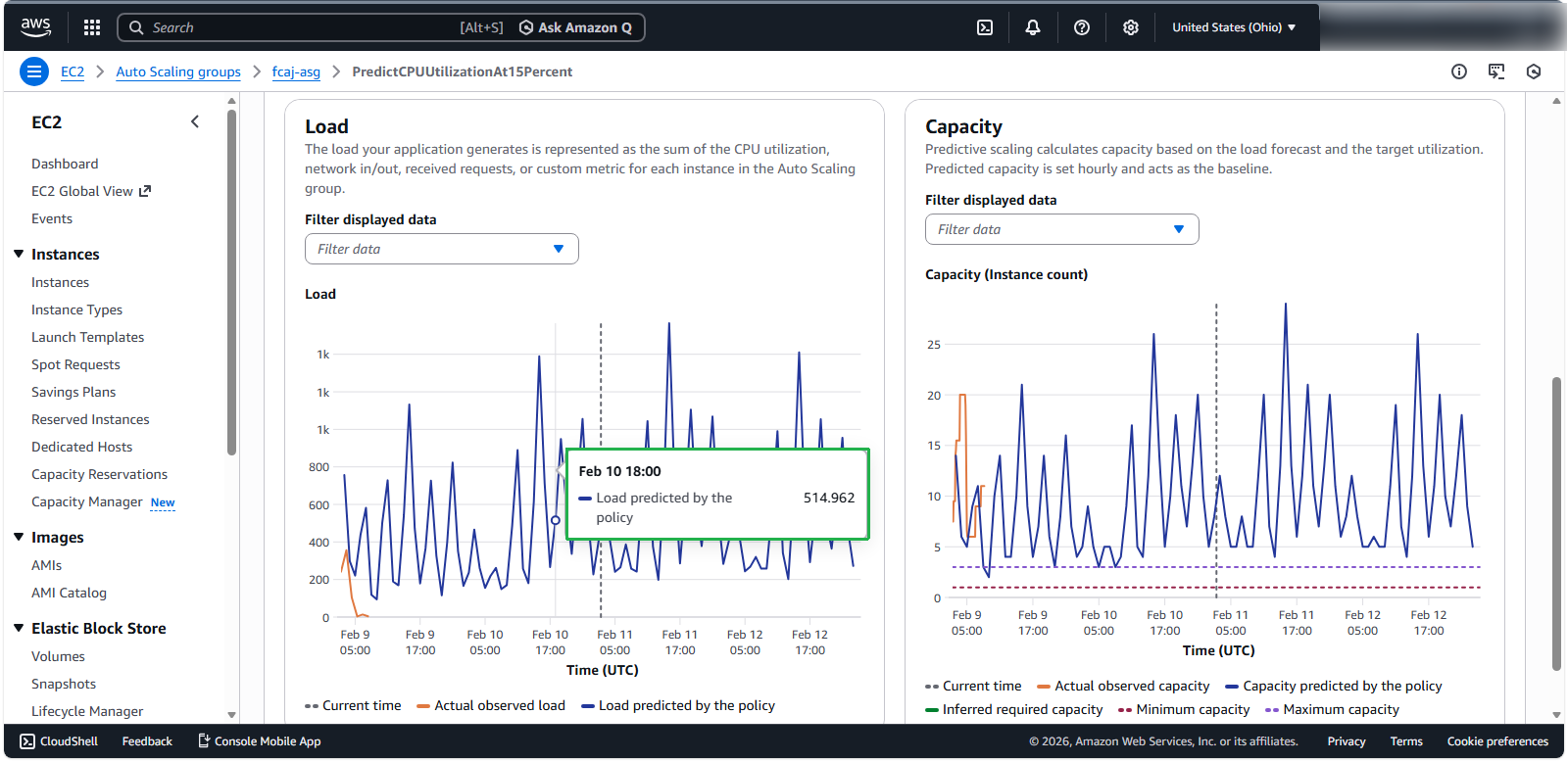Collapse the Images section in sidebar
1568x762 pixels.
(19, 537)
